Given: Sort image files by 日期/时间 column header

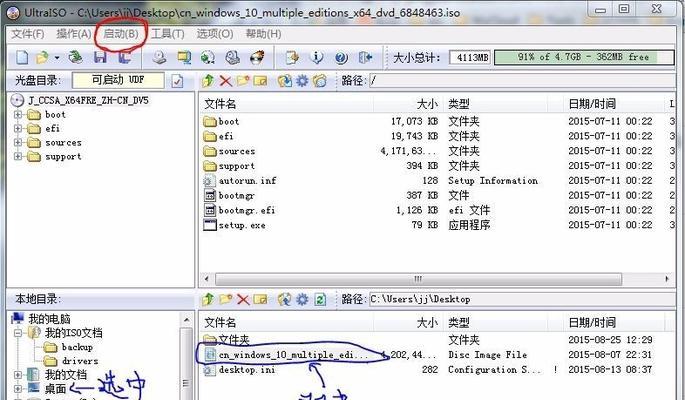Looking at the screenshot, I should [x=613, y=104].
